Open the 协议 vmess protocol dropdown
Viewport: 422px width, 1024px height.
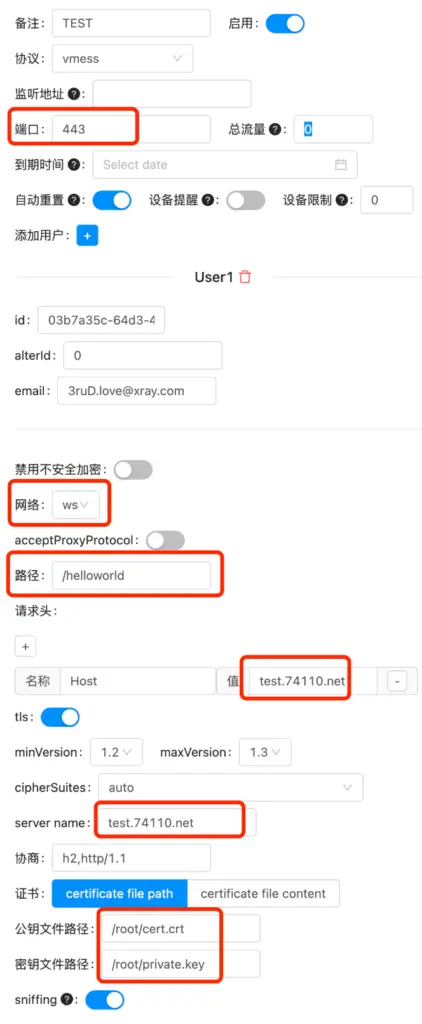[122, 58]
